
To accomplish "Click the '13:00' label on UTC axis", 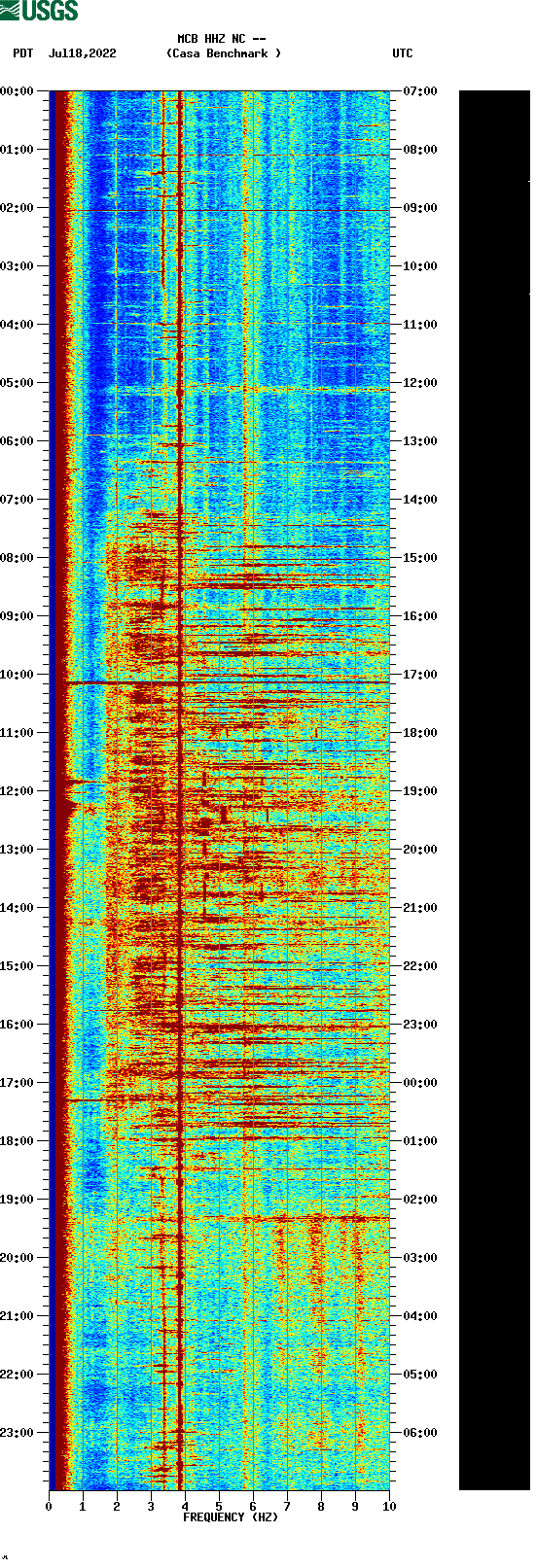I will pyautogui.click(x=420, y=441).
